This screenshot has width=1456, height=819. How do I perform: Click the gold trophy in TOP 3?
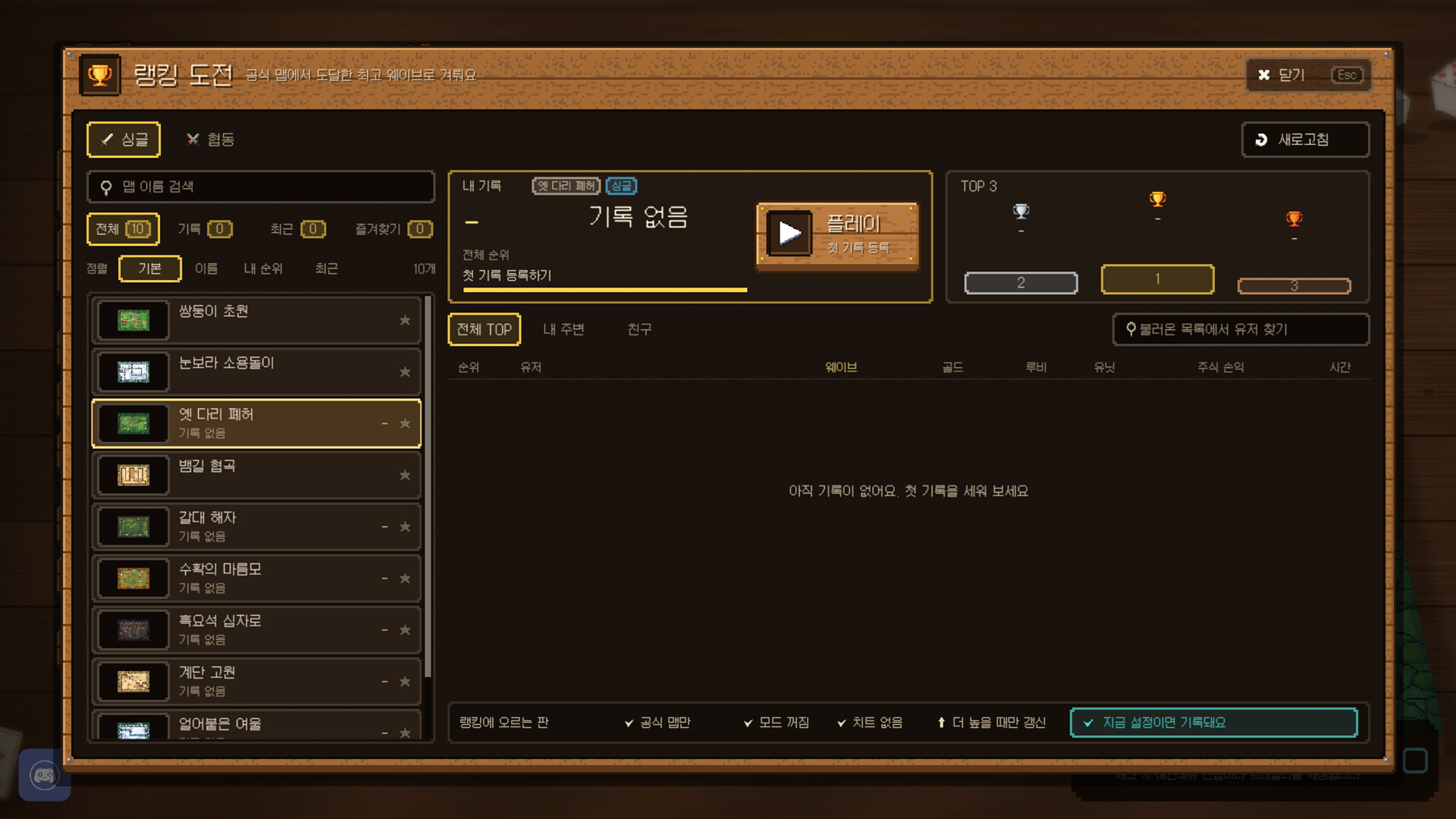click(x=1157, y=199)
